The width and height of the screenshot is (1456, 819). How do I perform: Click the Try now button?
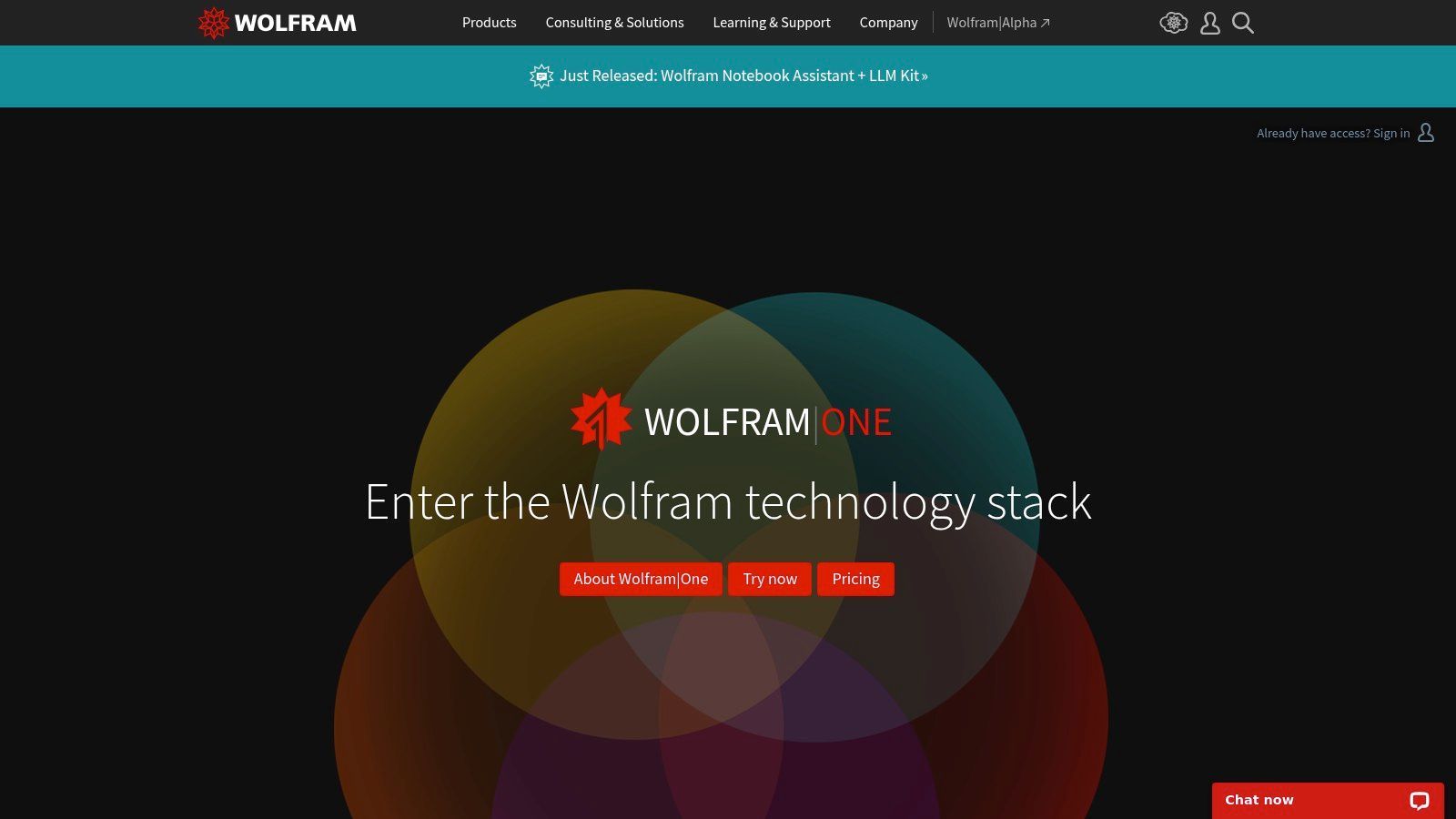770,579
